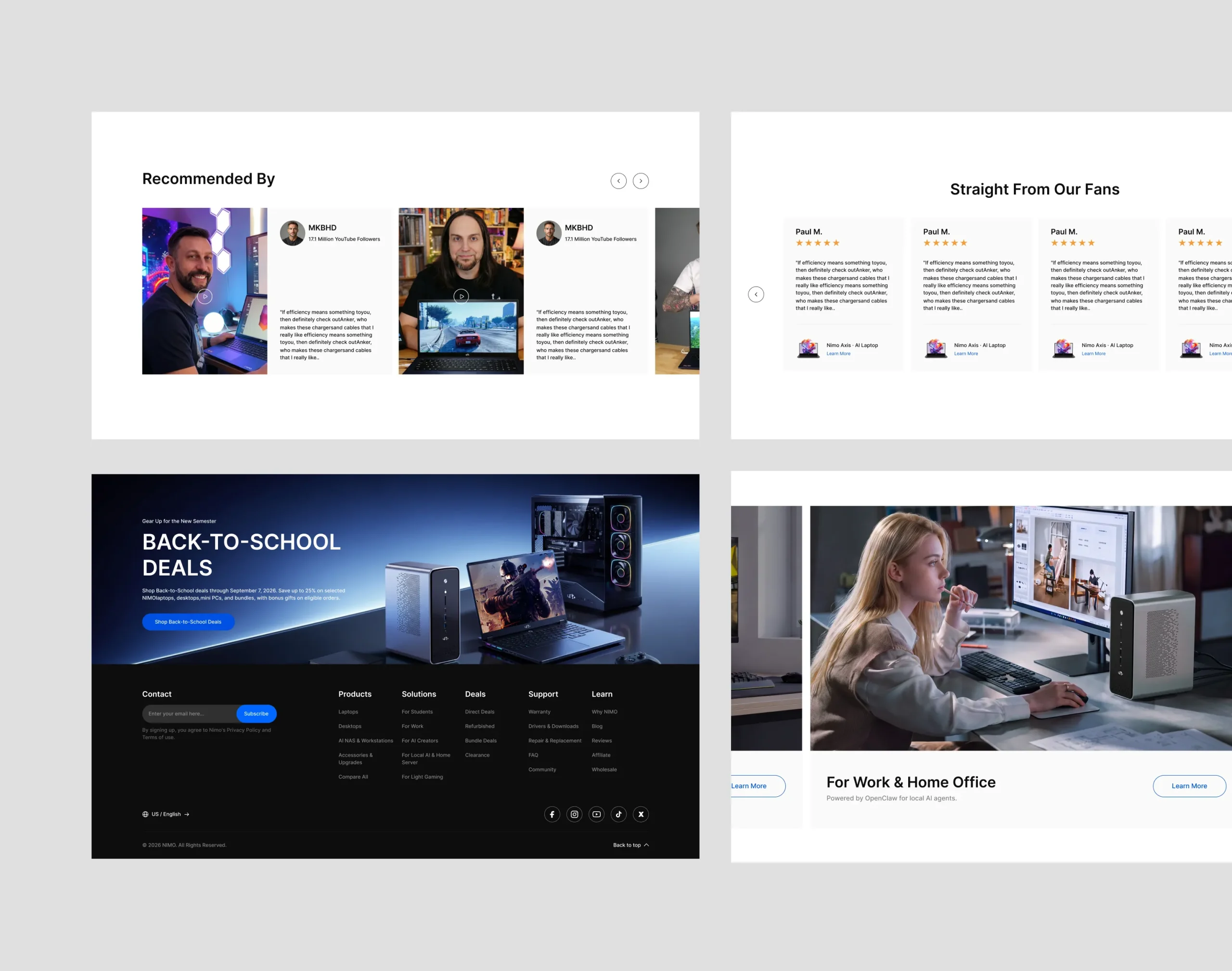
Task: Open the Refurbished link
Action: click(480, 726)
